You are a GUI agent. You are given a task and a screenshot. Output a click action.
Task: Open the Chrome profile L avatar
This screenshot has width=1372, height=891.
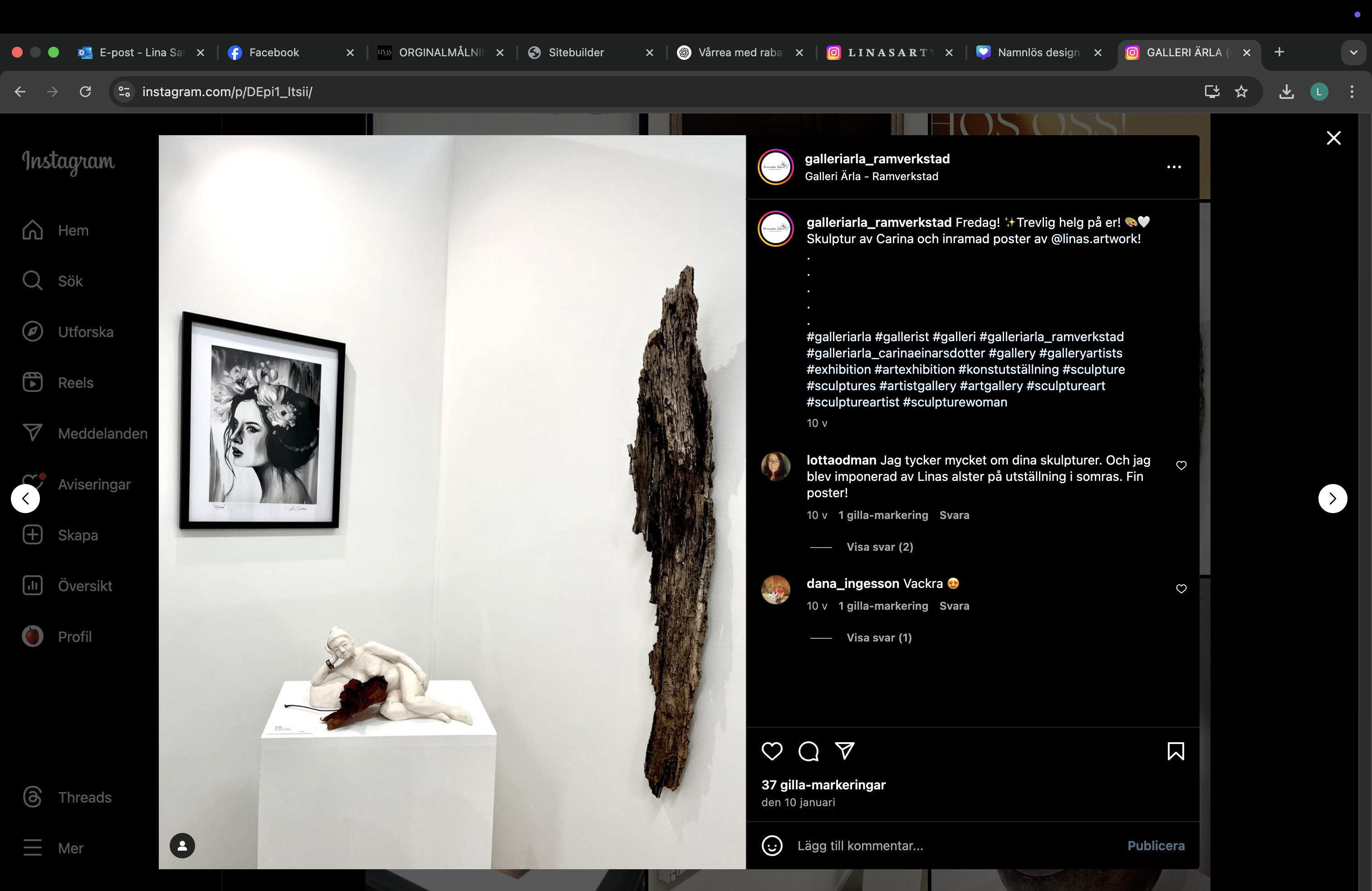(1319, 91)
